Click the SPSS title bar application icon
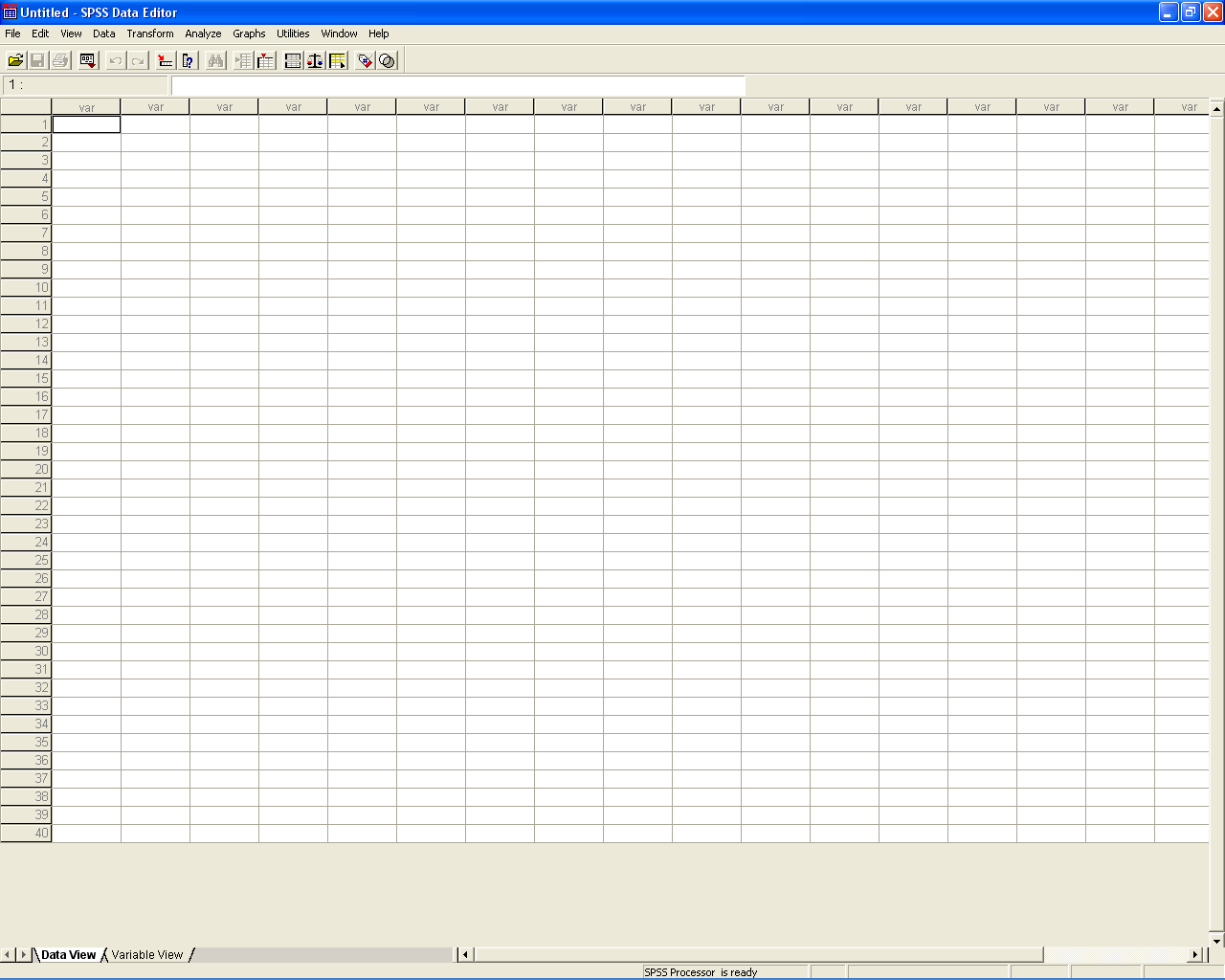Image resolution: width=1225 pixels, height=980 pixels. click(x=10, y=12)
